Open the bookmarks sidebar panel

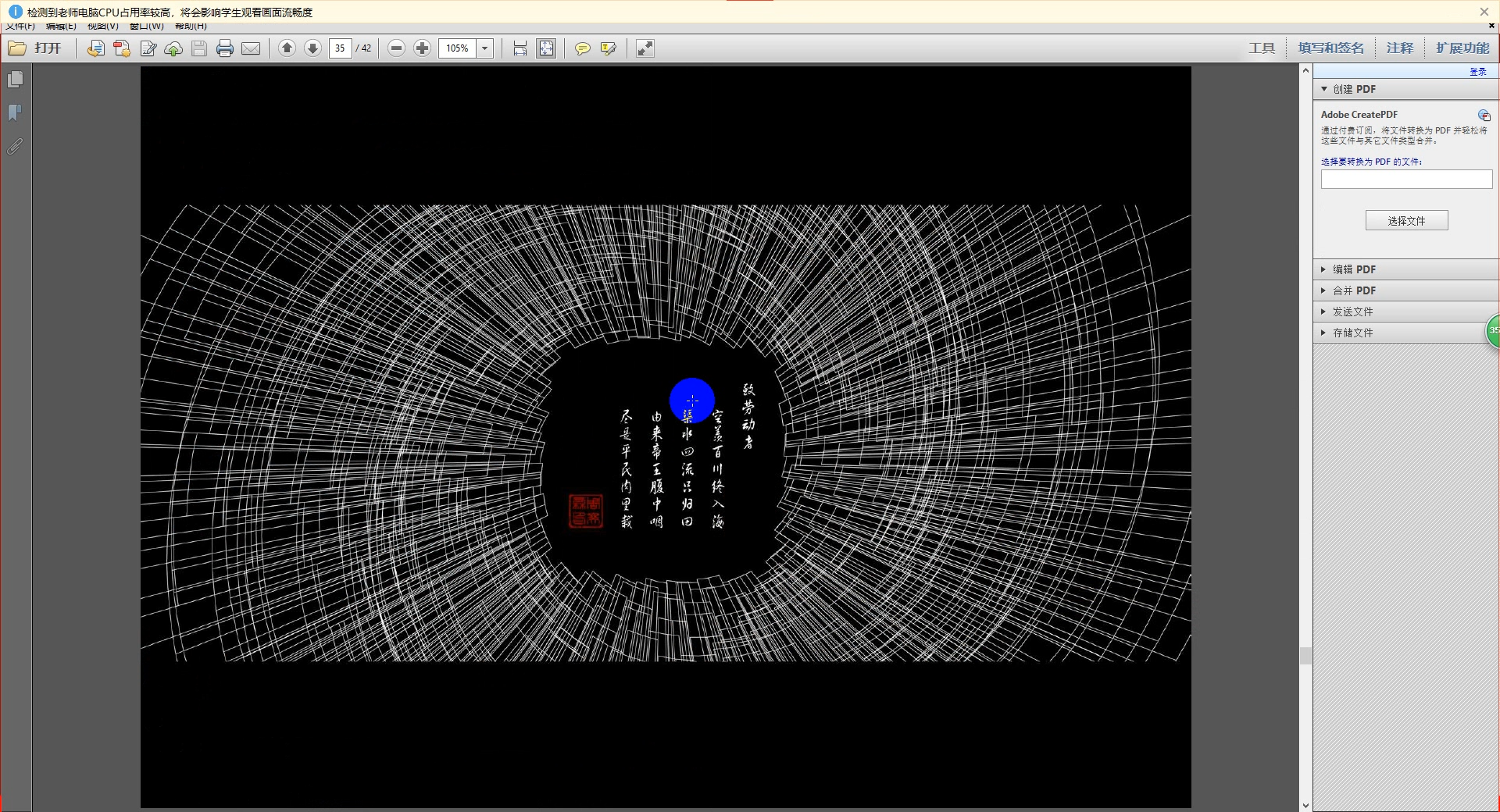[x=15, y=113]
